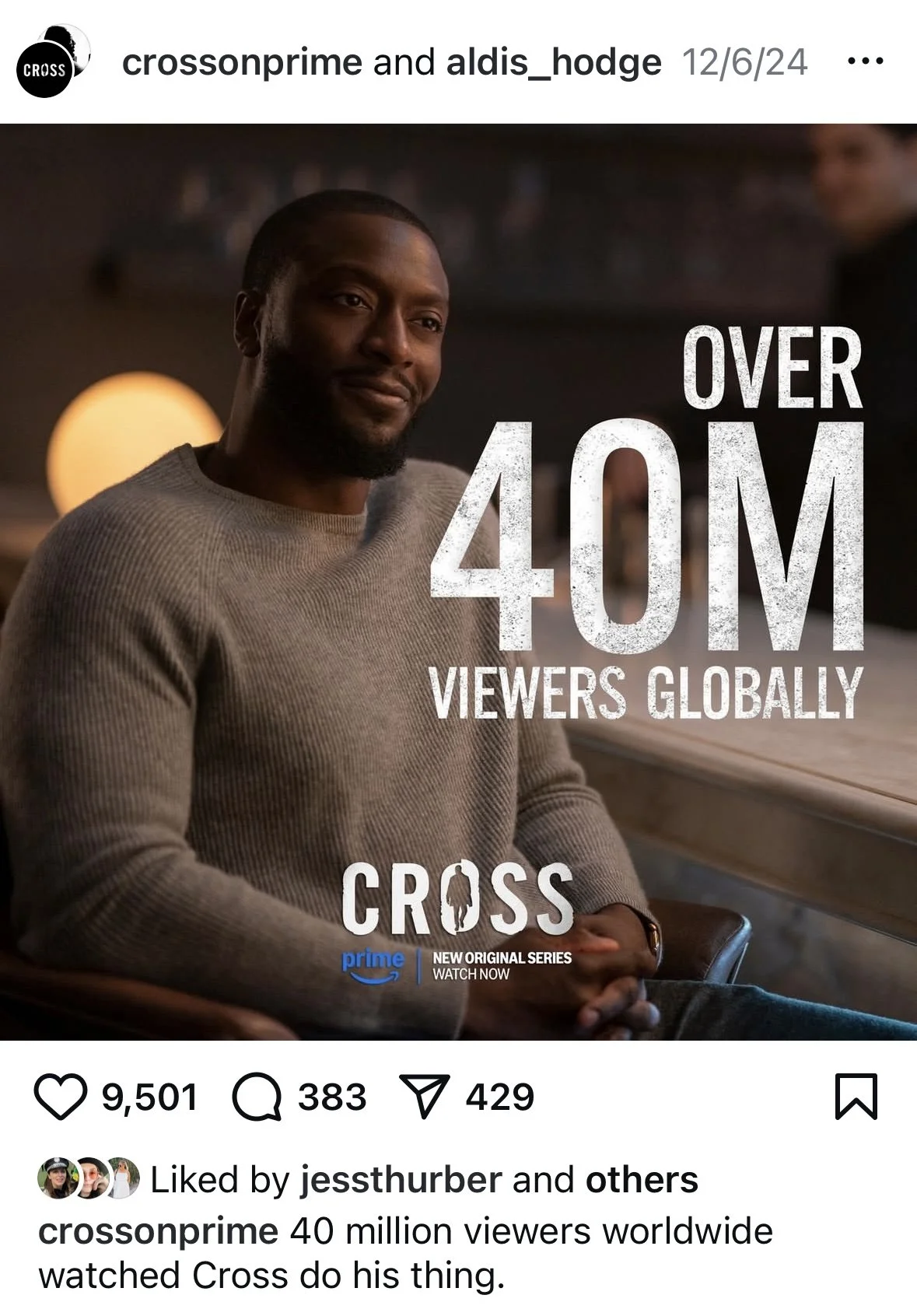917x1316 pixels.
Task: Like the post with the heart icon
Action: point(61,1097)
